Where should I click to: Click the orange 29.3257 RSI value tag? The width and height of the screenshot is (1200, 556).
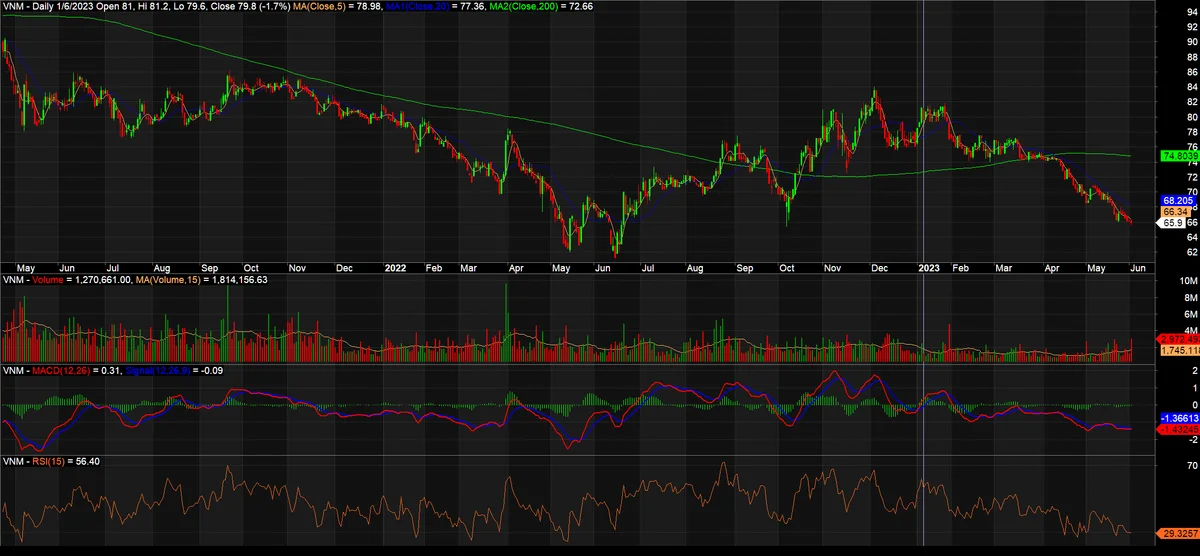click(x=1178, y=534)
